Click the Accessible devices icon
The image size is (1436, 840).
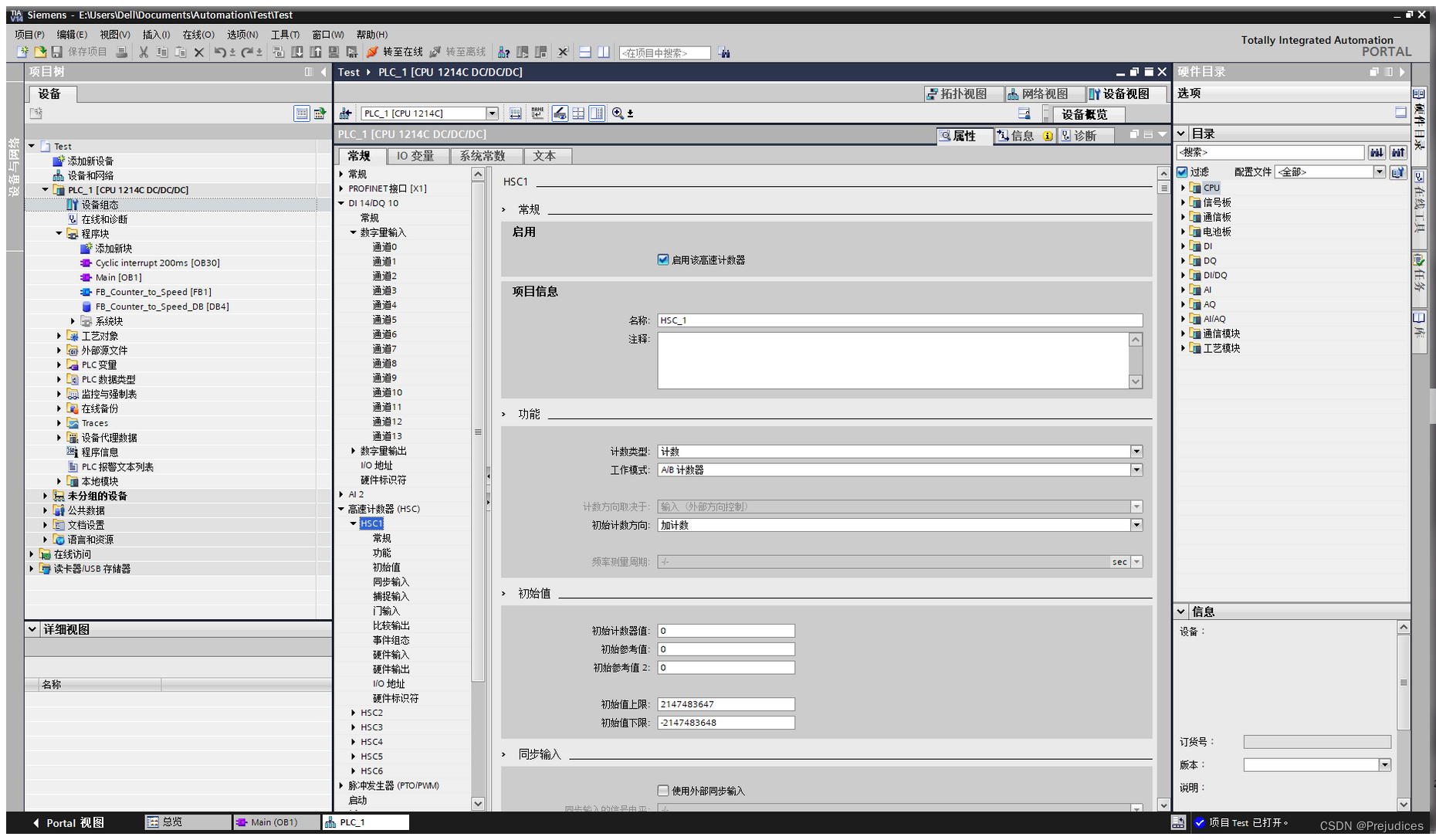[504, 52]
